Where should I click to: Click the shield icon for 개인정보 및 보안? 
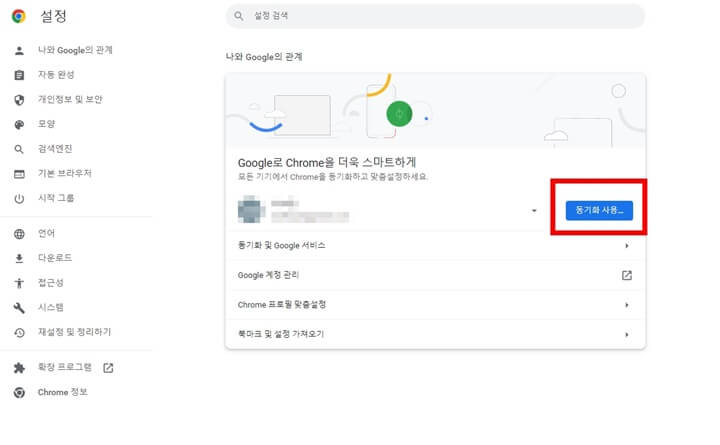pos(19,100)
